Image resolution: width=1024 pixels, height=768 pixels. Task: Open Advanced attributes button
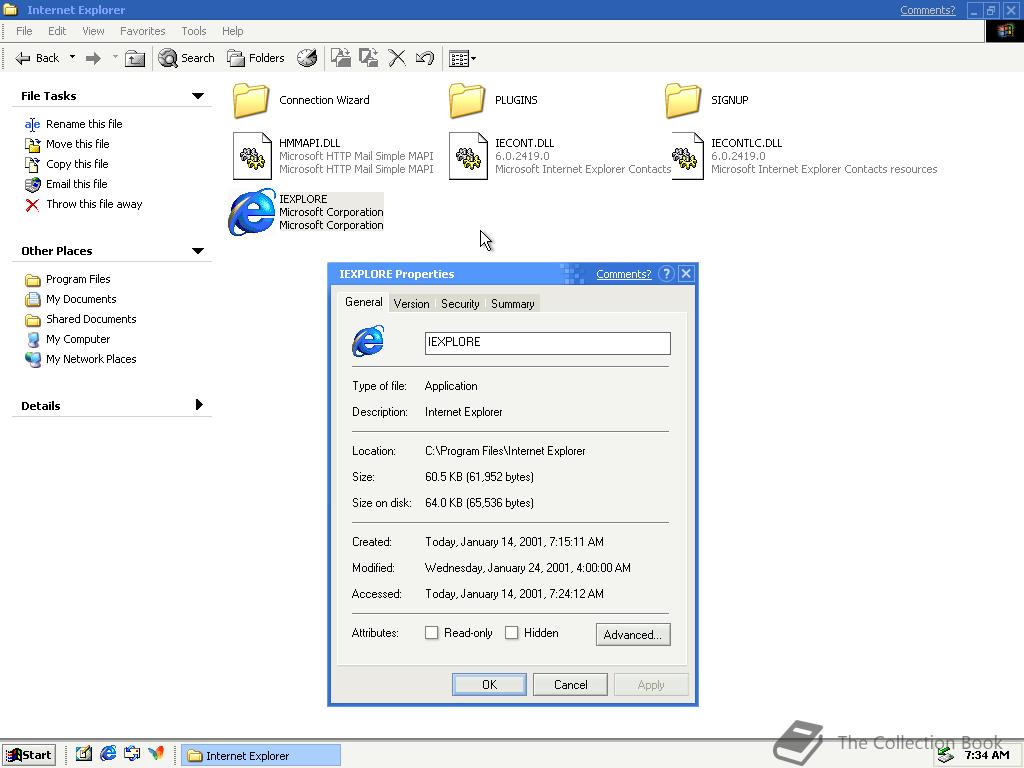click(x=633, y=634)
